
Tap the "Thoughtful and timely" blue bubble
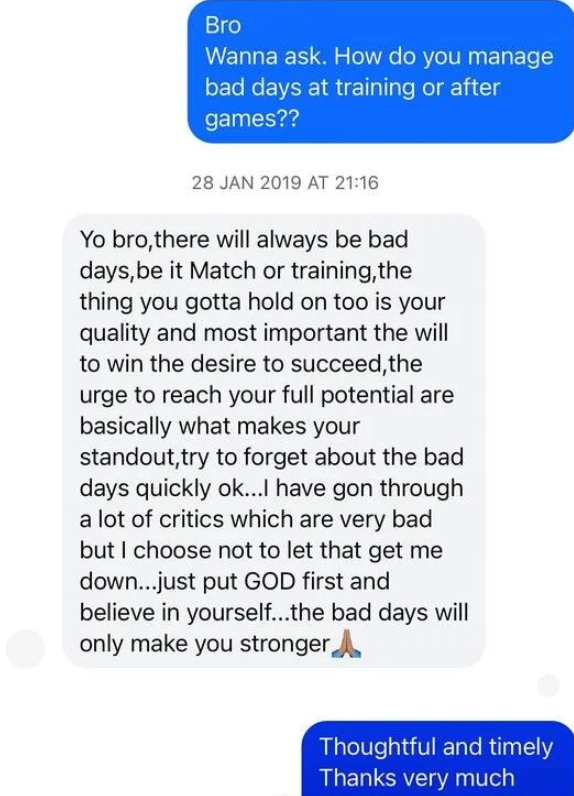point(437,758)
